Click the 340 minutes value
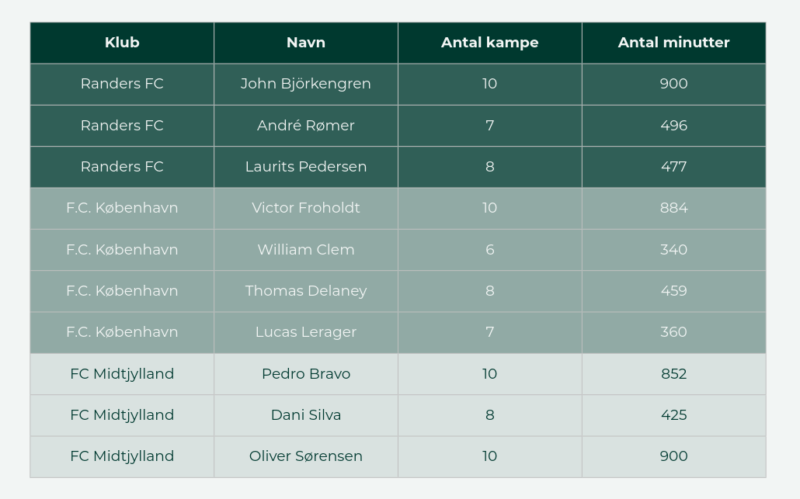The image size is (800, 499). 674,250
